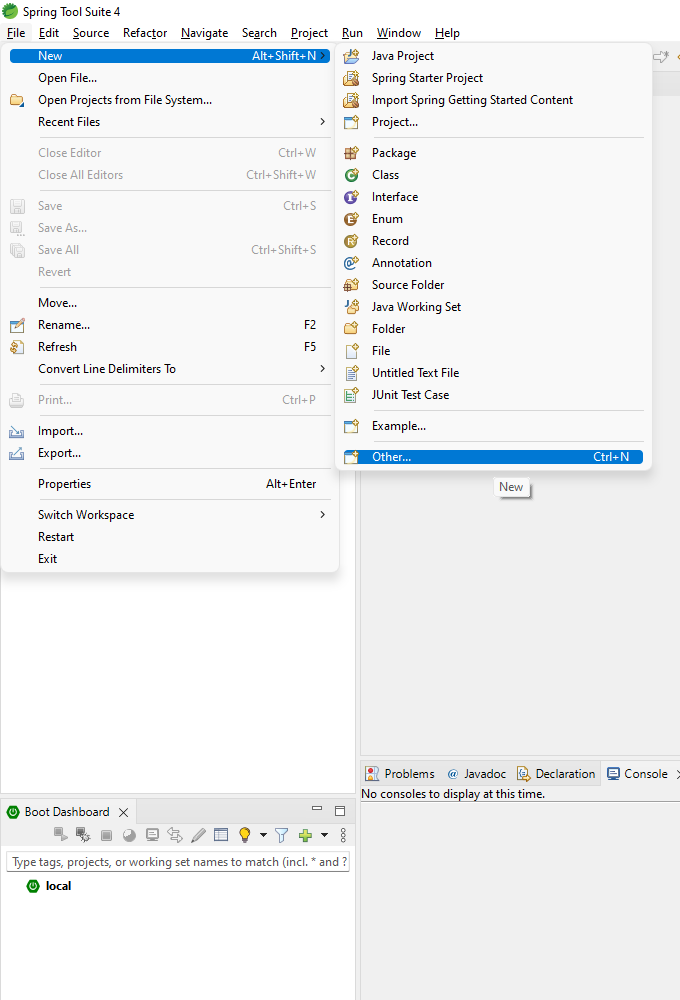Click the filter funnel icon in Boot Dashboard
680x1000 pixels.
[281, 835]
